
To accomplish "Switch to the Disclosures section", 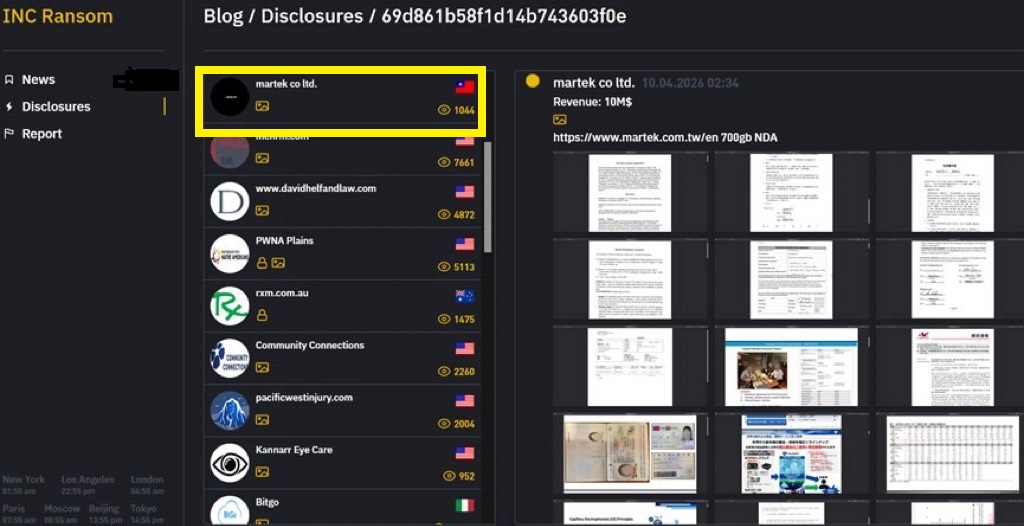I will pyautogui.click(x=56, y=107).
